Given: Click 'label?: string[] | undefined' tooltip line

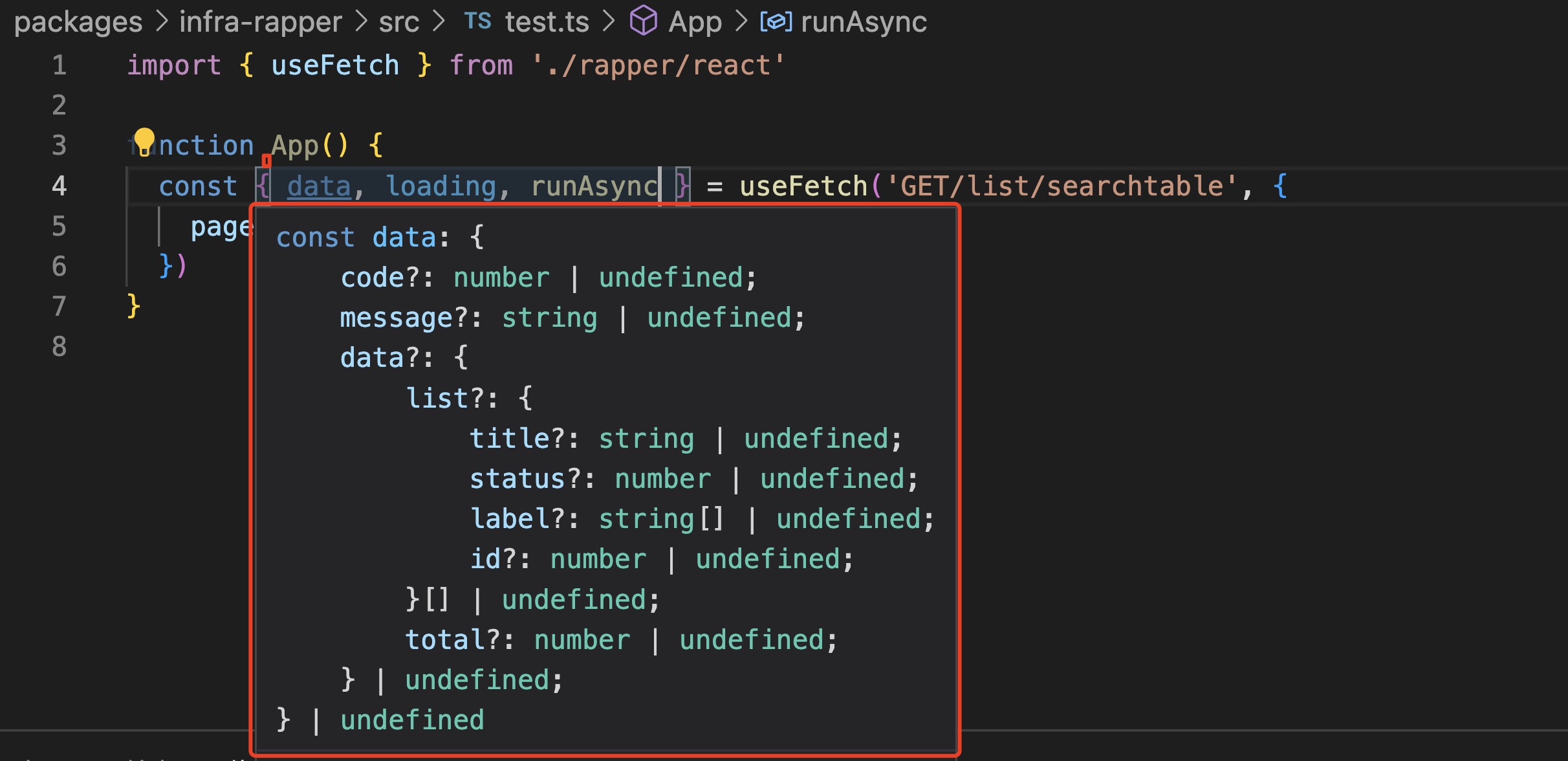Looking at the screenshot, I should [702, 520].
